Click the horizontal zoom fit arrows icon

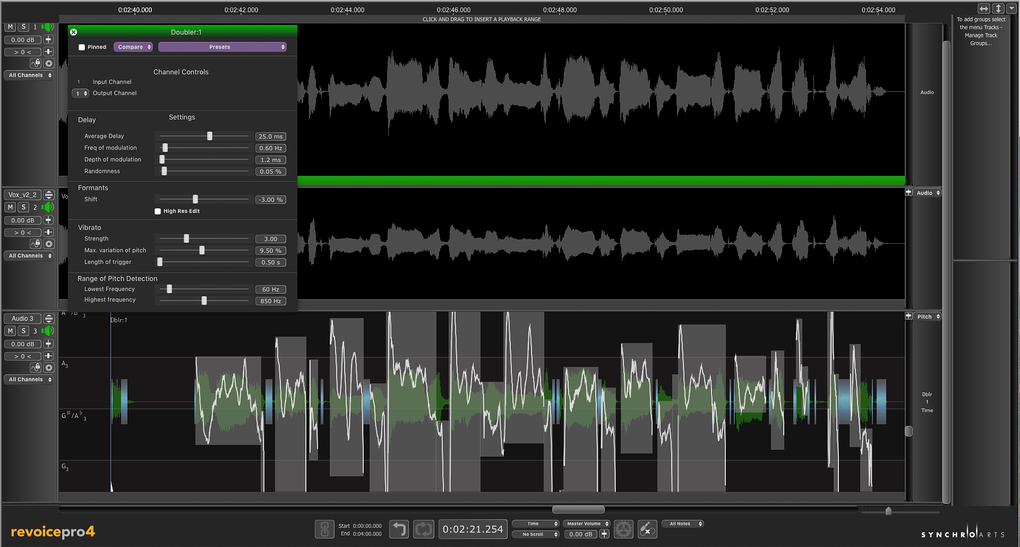click(984, 8)
